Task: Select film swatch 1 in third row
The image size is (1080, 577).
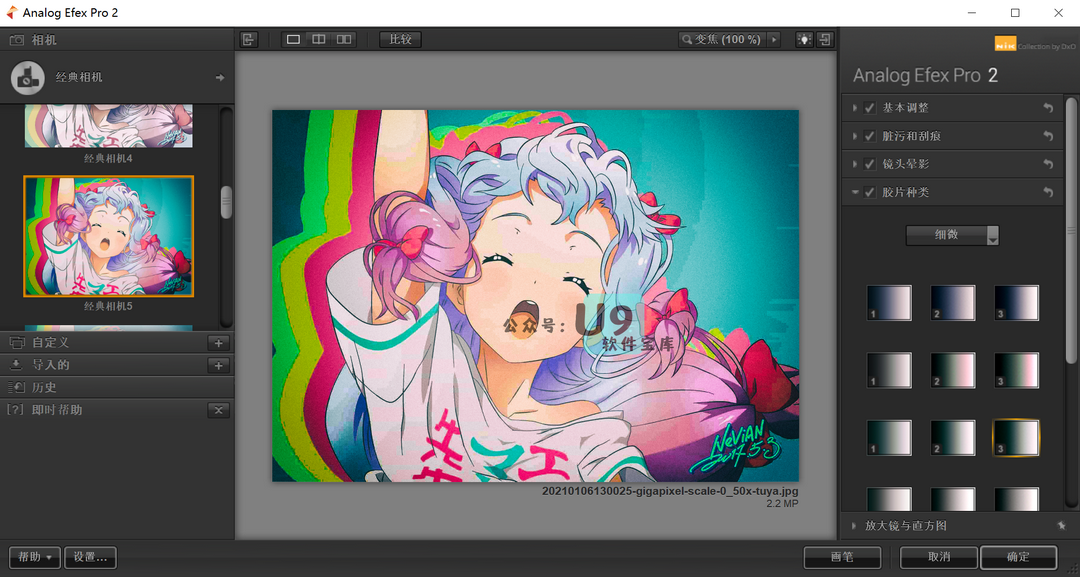Action: (x=889, y=438)
